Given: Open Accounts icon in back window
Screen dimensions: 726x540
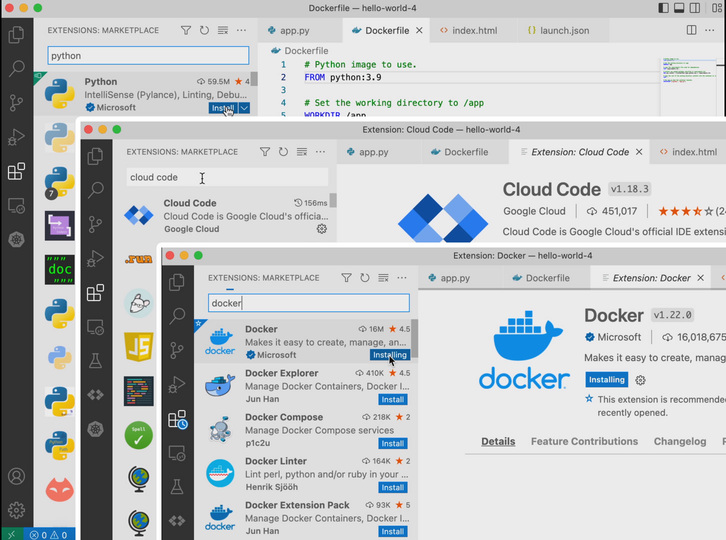Looking at the screenshot, I should click(x=16, y=476).
